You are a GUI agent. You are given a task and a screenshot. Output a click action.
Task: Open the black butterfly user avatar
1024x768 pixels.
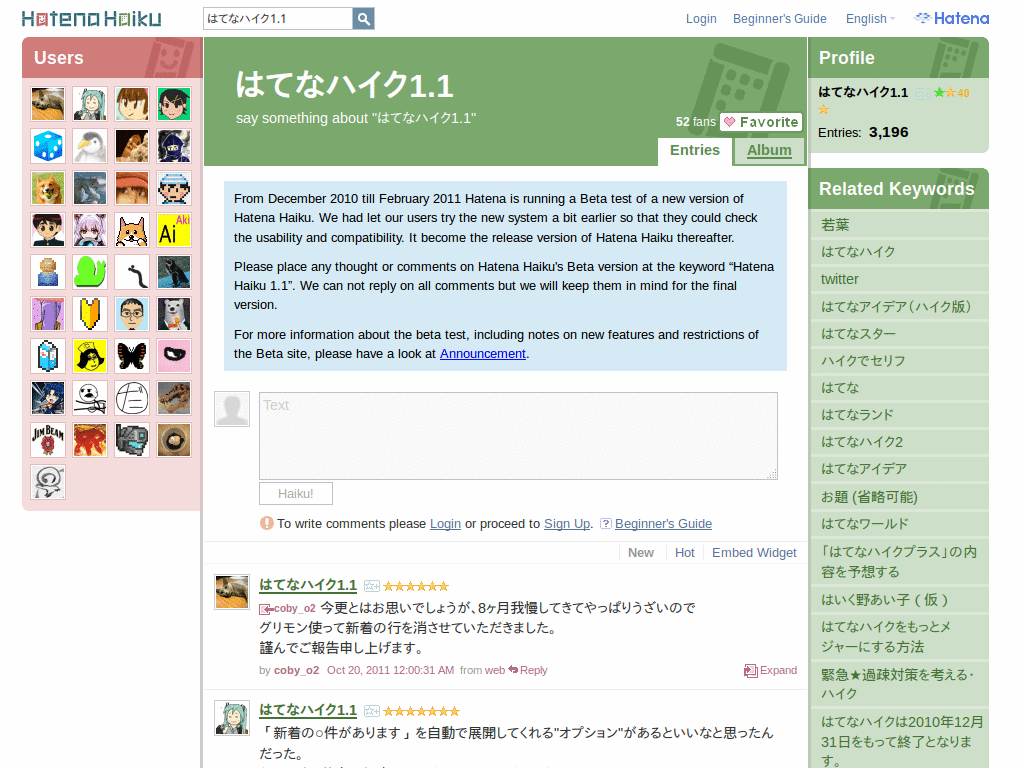pos(132,356)
